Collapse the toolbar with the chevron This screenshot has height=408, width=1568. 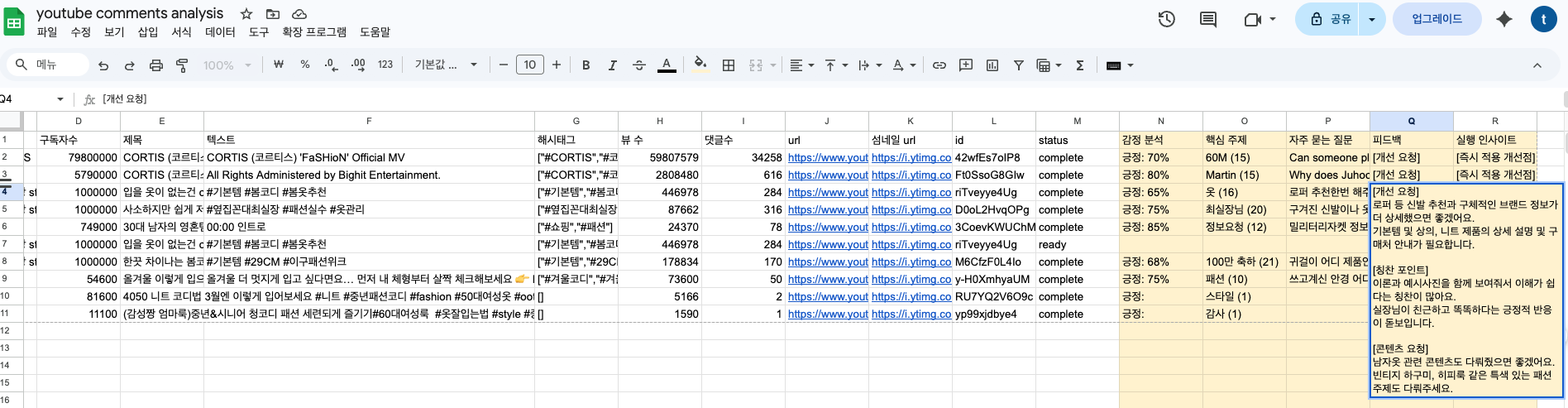pyautogui.click(x=1537, y=65)
